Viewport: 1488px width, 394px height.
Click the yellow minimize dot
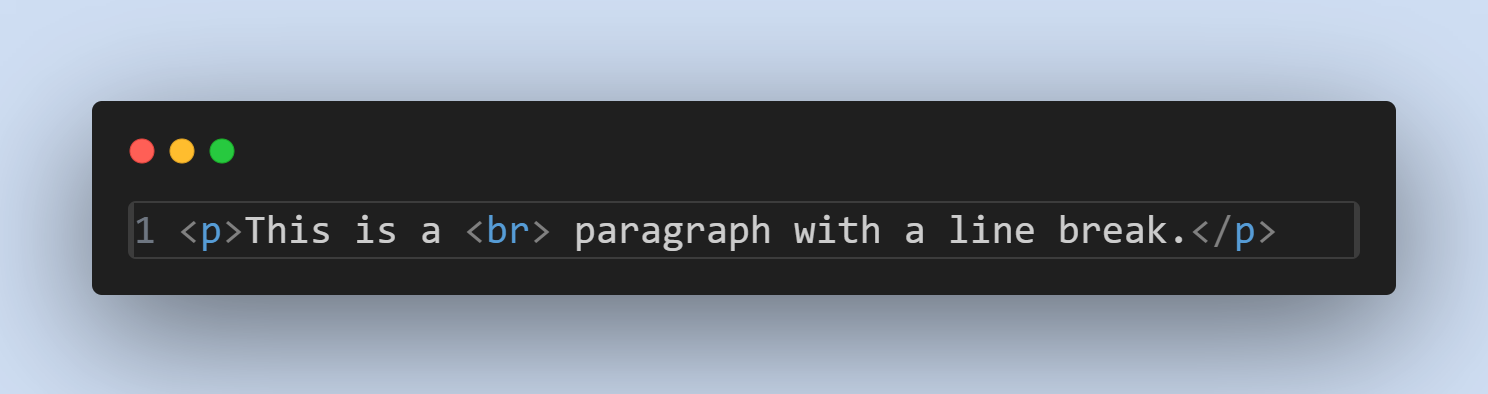(x=182, y=151)
